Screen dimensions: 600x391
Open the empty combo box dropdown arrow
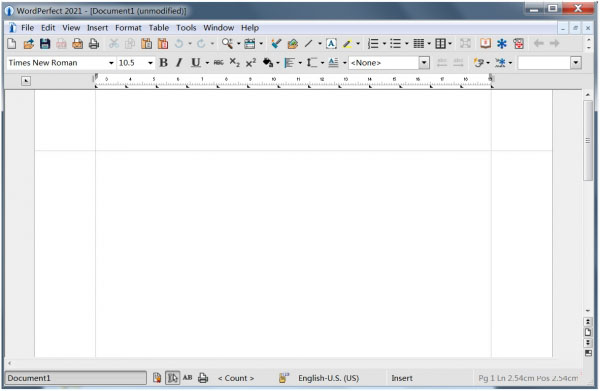point(576,63)
